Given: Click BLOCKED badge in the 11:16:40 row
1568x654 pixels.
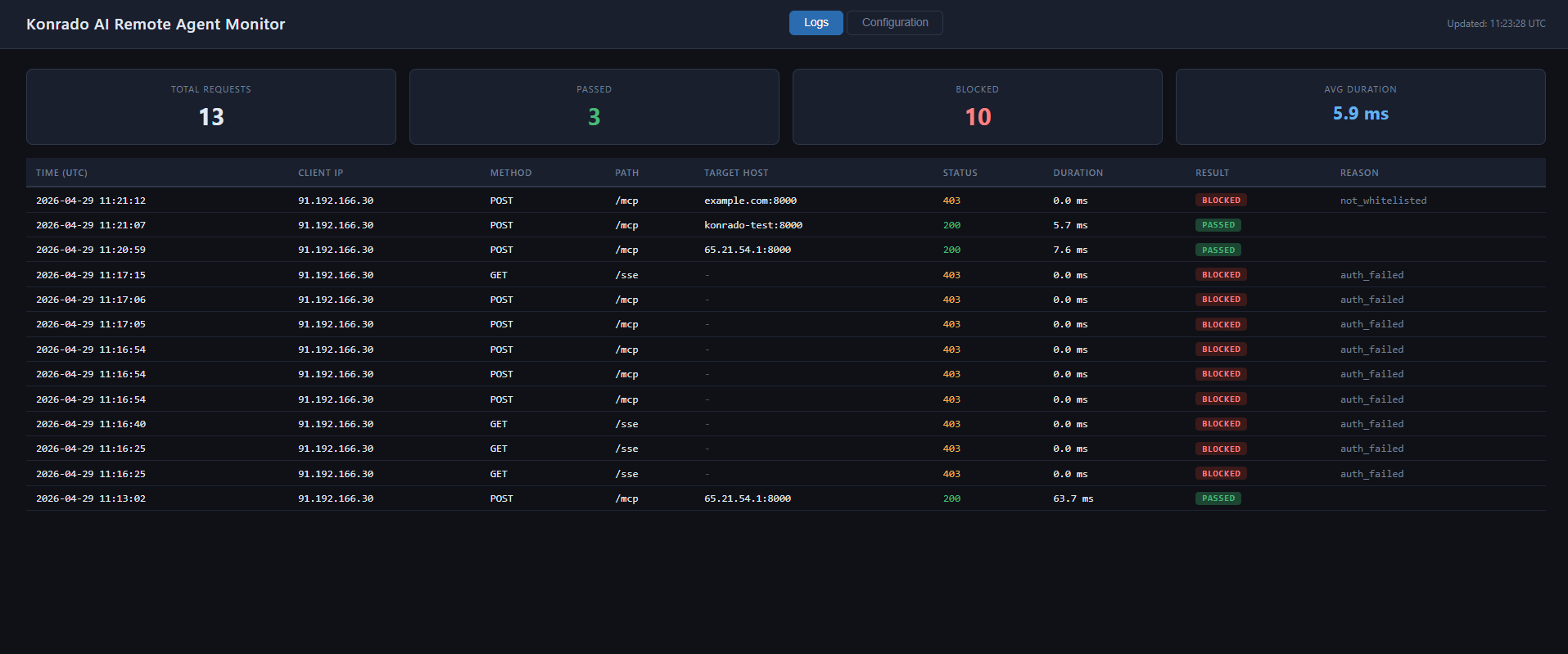Looking at the screenshot, I should click(1221, 424).
